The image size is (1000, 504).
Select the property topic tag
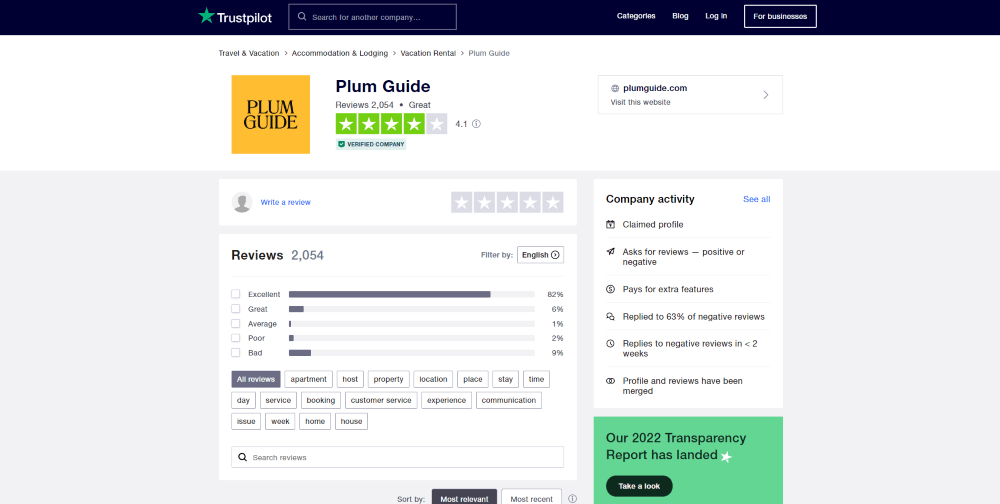[x=388, y=380]
